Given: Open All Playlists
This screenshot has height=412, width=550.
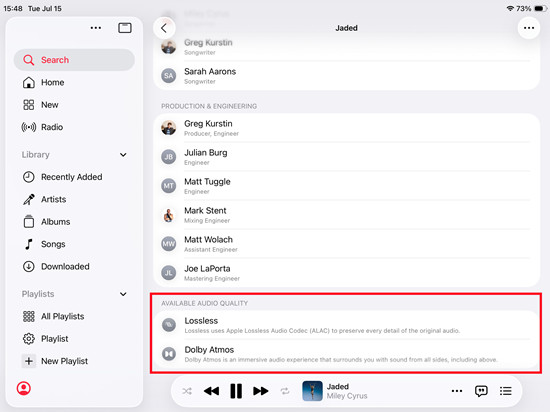Looking at the screenshot, I should pos(74,316).
